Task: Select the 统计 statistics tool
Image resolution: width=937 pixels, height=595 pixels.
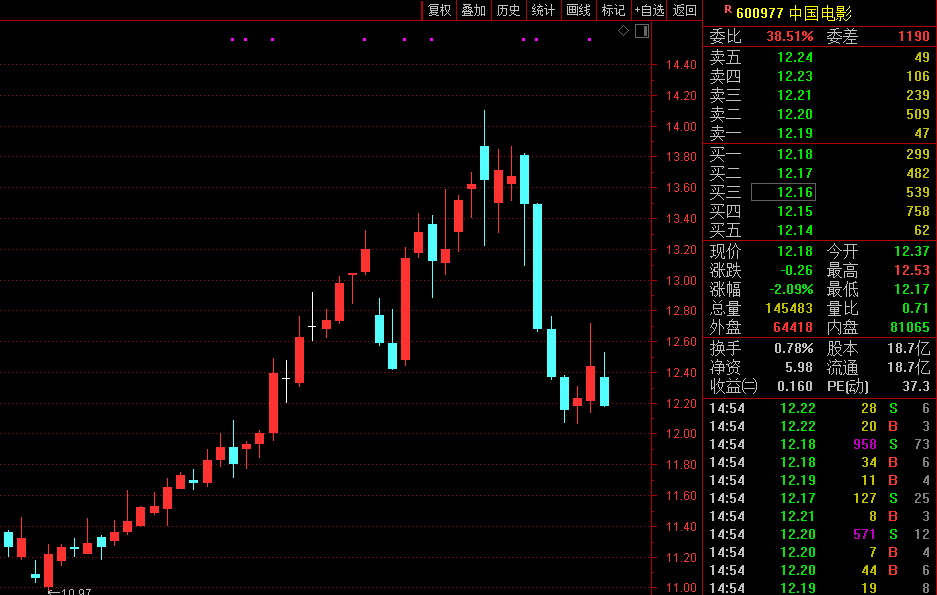Action: click(x=543, y=11)
